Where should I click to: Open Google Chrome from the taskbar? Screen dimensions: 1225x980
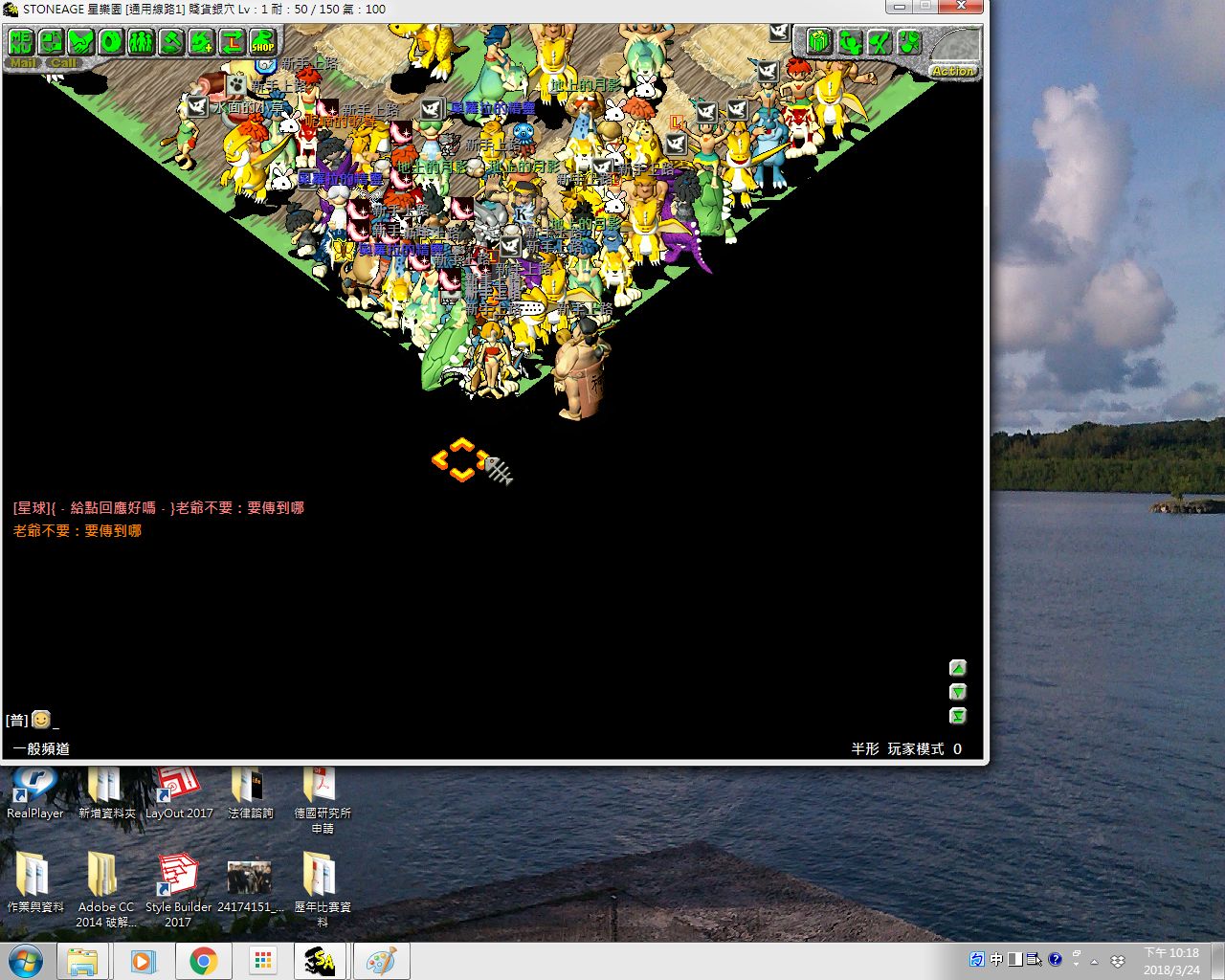pos(203,961)
